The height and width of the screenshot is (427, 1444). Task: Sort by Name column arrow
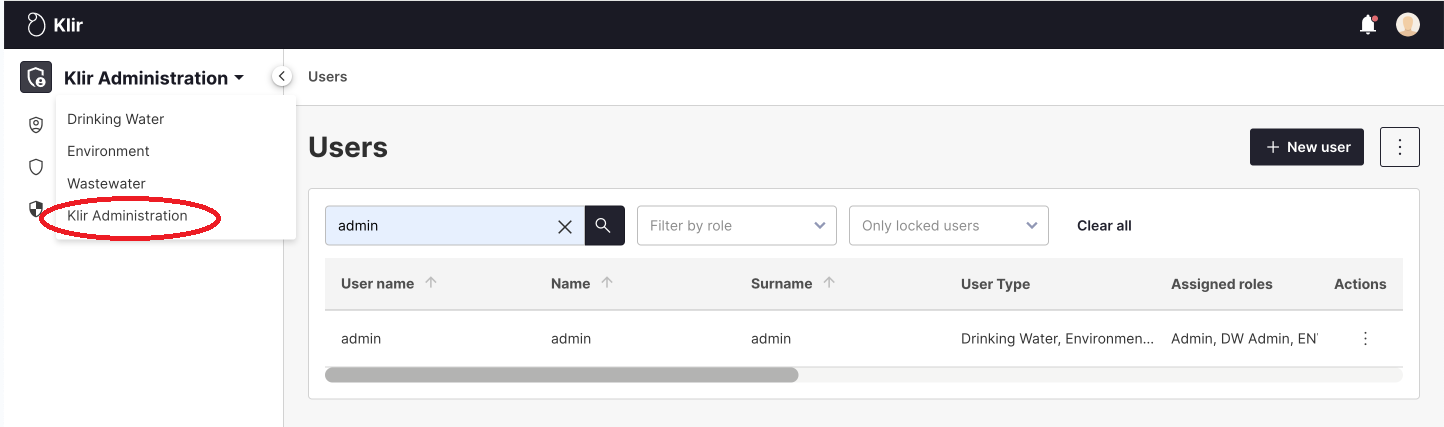pos(607,283)
